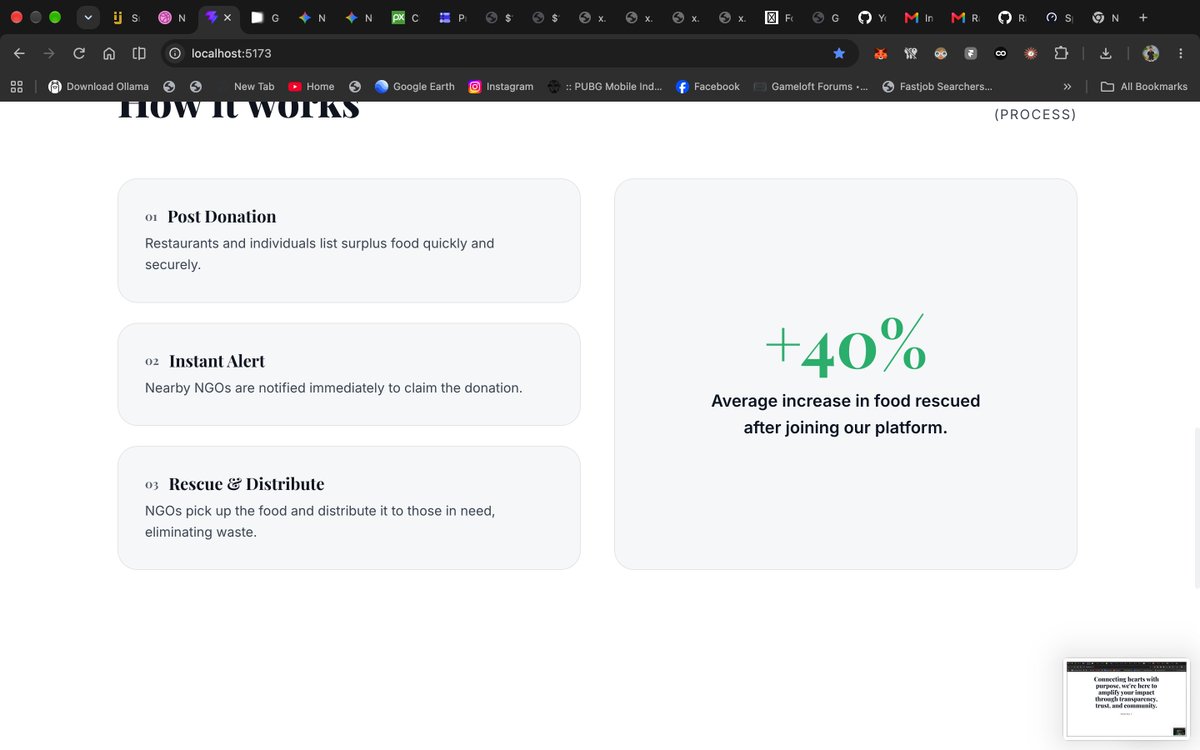Open the Extensions puzzle piece menu
This screenshot has width=1200, height=750.
(1061, 53)
